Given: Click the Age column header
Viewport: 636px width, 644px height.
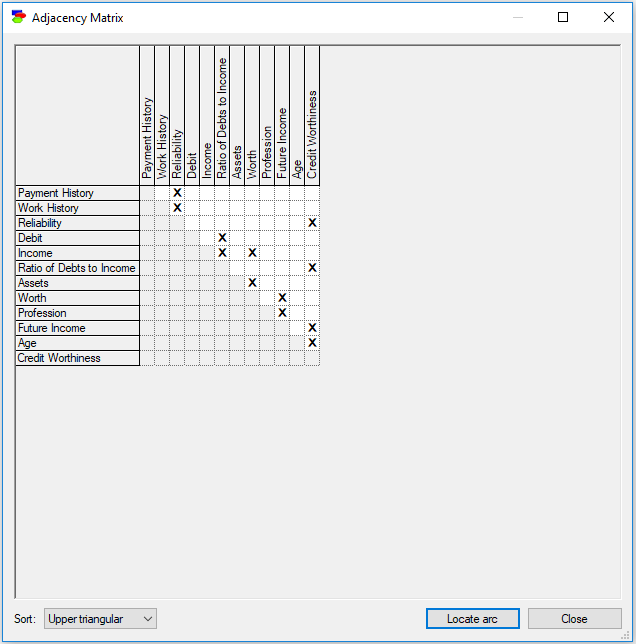Looking at the screenshot, I should tap(297, 116).
